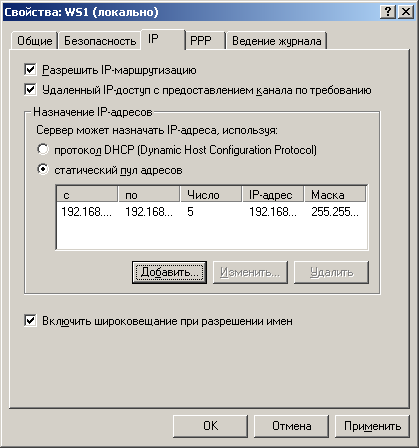Open the Безопасность tab

(100, 41)
